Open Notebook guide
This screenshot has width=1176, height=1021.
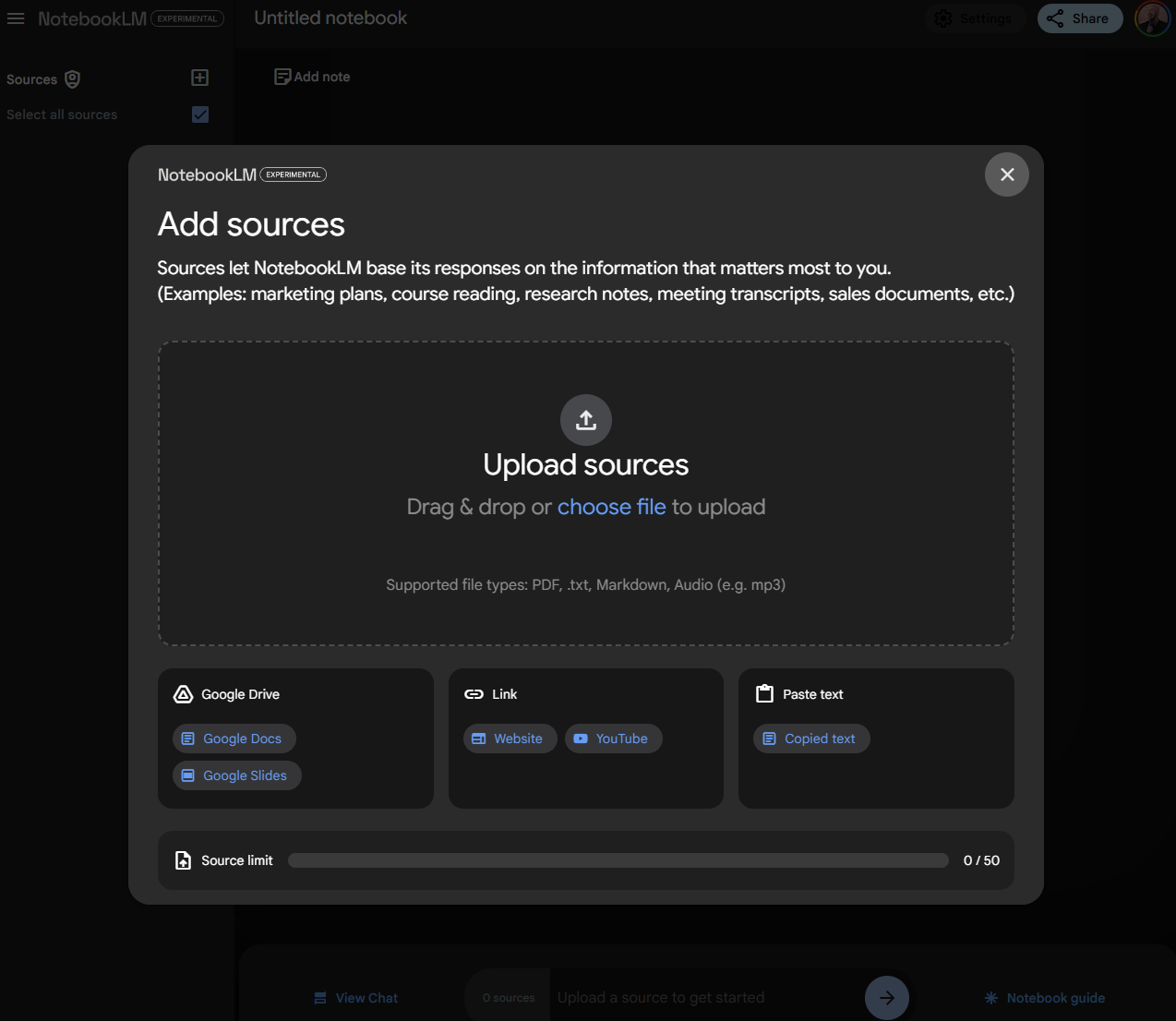pyautogui.click(x=1044, y=998)
